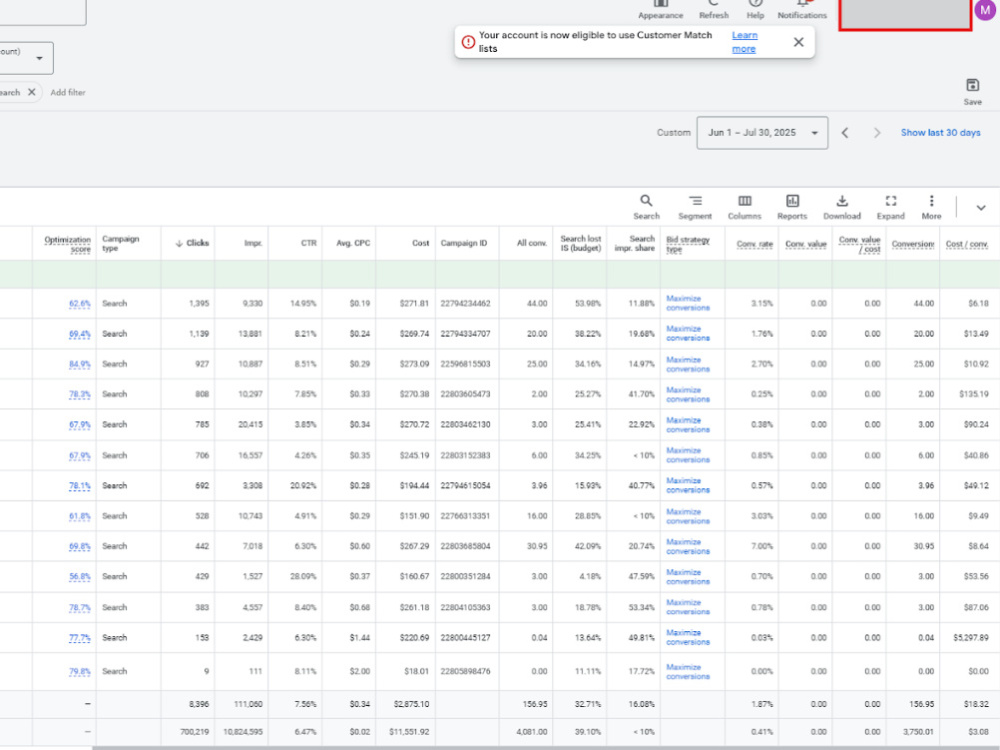The image size is (1000, 750).
Task: Select the $135.19 cost per conversion cell
Action: pos(974,394)
